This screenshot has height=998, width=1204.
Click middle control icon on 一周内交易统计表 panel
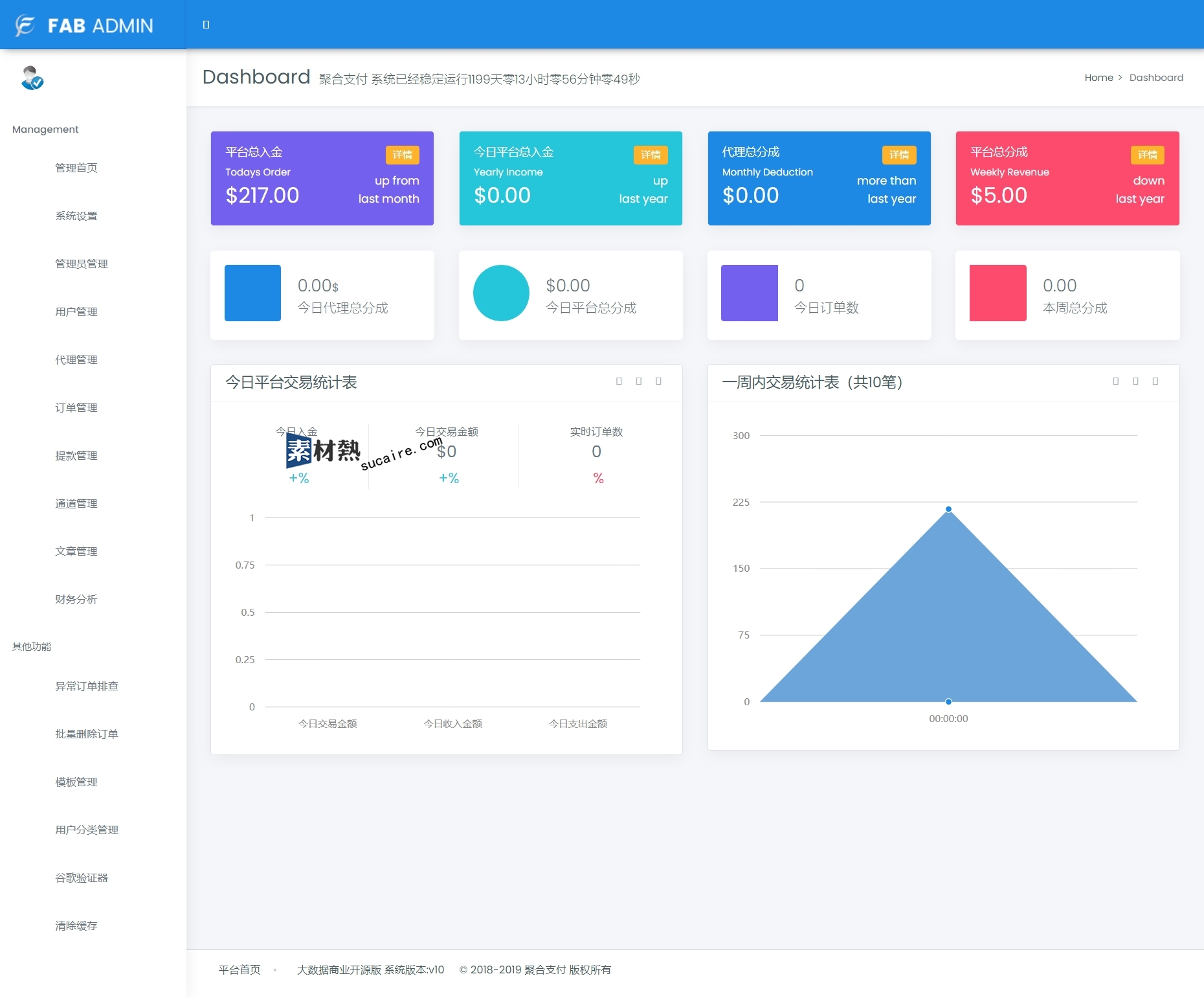1135,381
